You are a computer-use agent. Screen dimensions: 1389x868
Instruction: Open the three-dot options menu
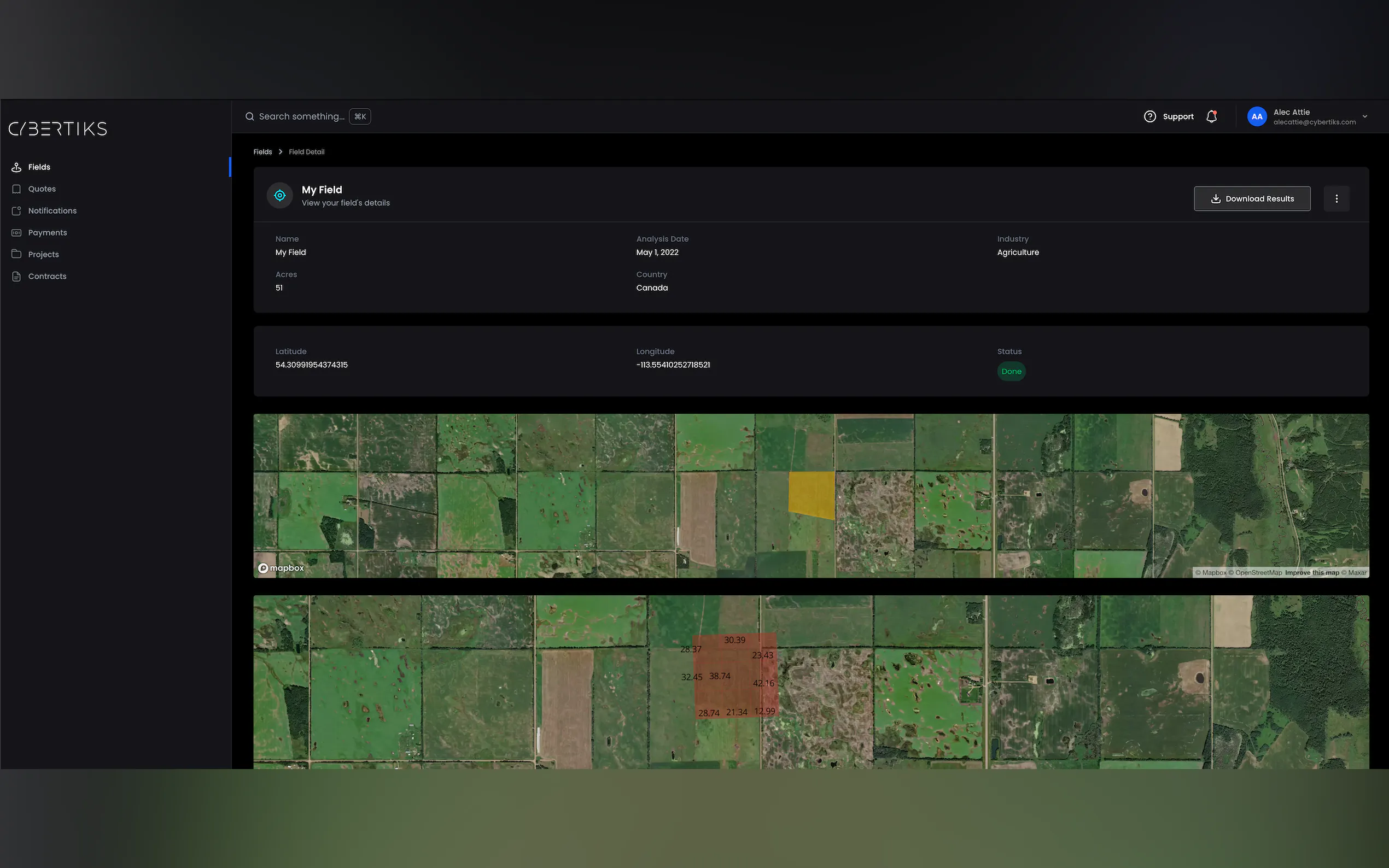1336,198
